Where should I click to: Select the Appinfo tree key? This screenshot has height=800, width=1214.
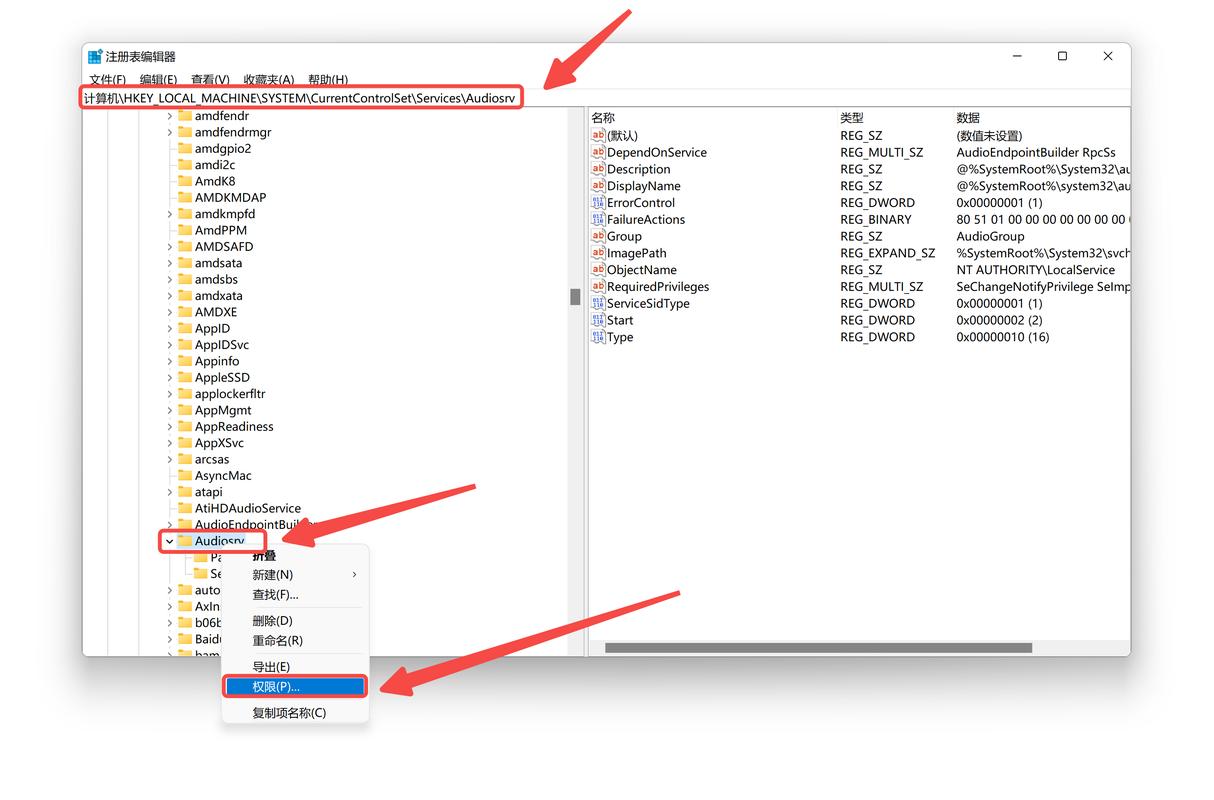[217, 361]
